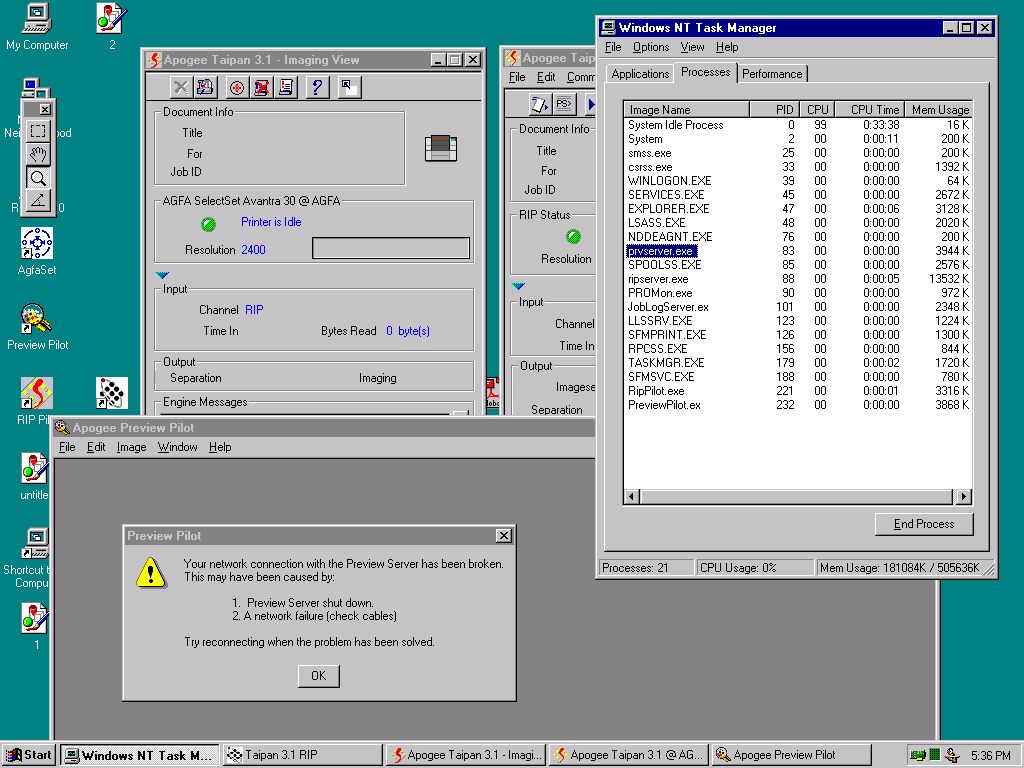Image resolution: width=1024 pixels, height=768 pixels.
Task: Open the Window menu in Apogee Preview Pilot
Action: pyautogui.click(x=178, y=447)
